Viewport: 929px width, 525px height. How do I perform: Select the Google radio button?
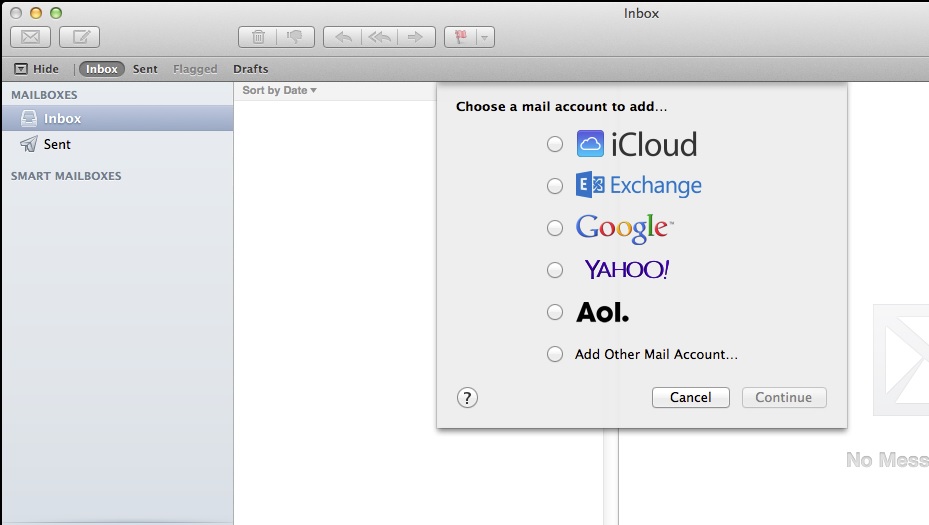click(555, 228)
